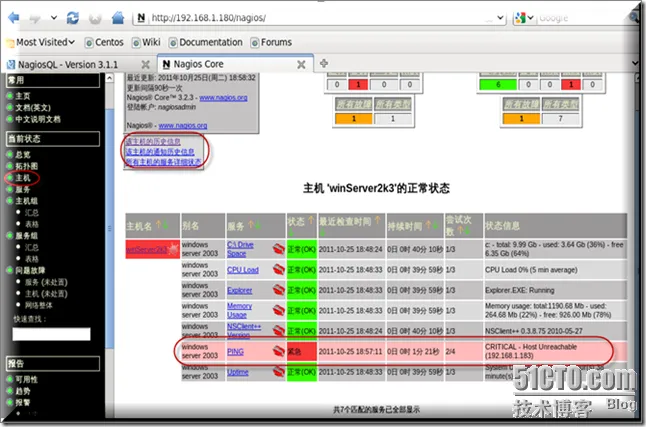Screen dimensions: 646x427
Task: Open the Most Visited bookmarks dropdown
Action: [41, 42]
